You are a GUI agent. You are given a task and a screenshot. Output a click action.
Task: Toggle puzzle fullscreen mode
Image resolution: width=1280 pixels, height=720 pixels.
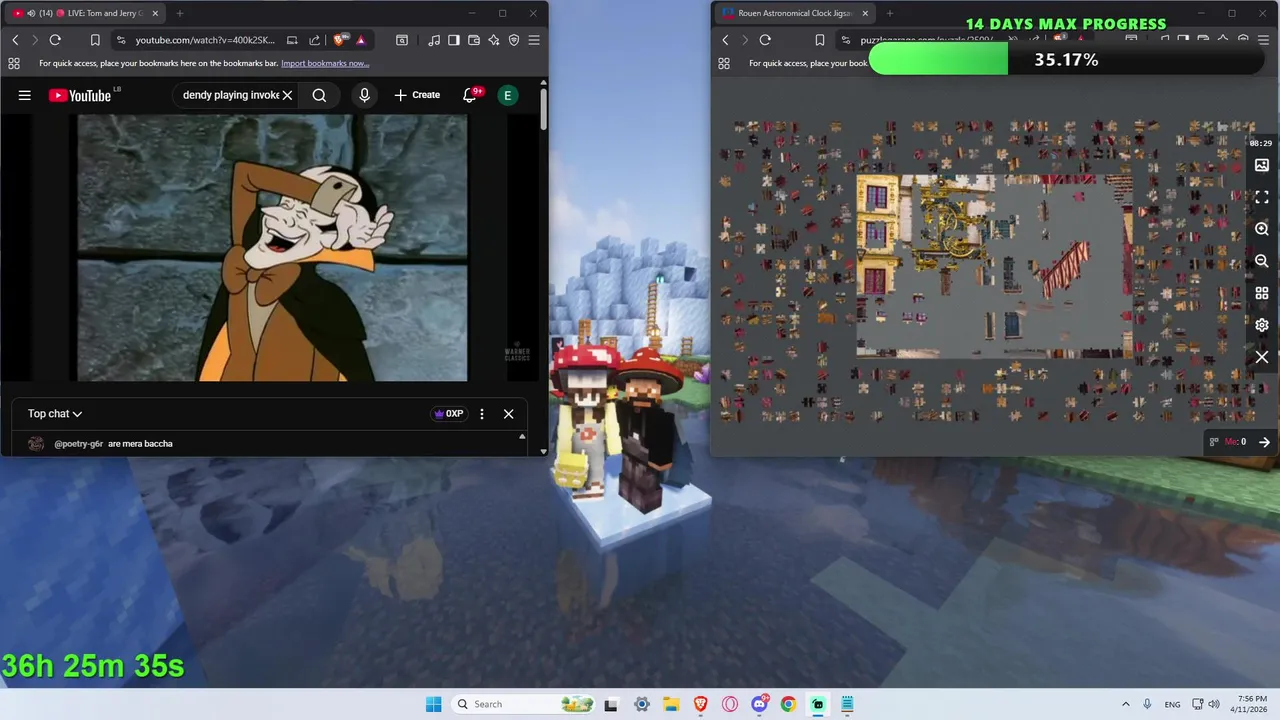(1262, 197)
